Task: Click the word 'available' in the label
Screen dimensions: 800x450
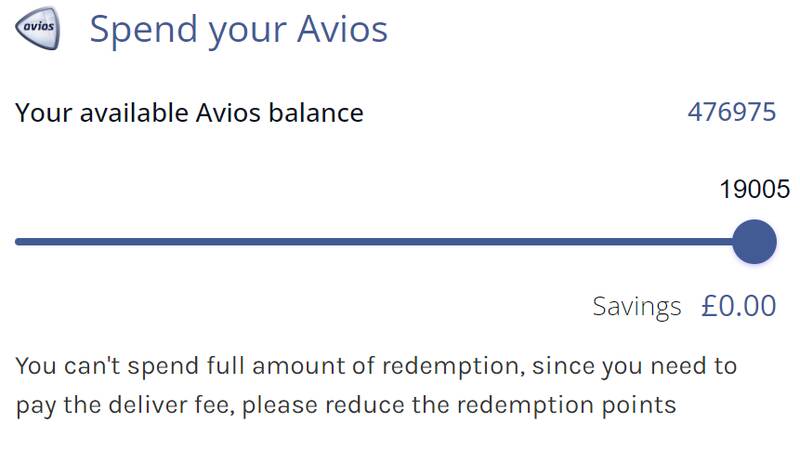Action: click(x=134, y=113)
